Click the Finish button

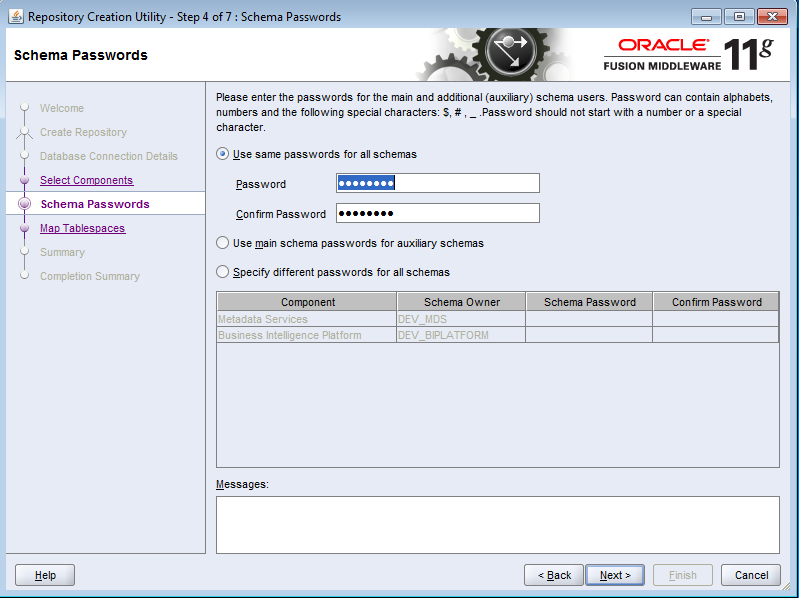coord(682,575)
